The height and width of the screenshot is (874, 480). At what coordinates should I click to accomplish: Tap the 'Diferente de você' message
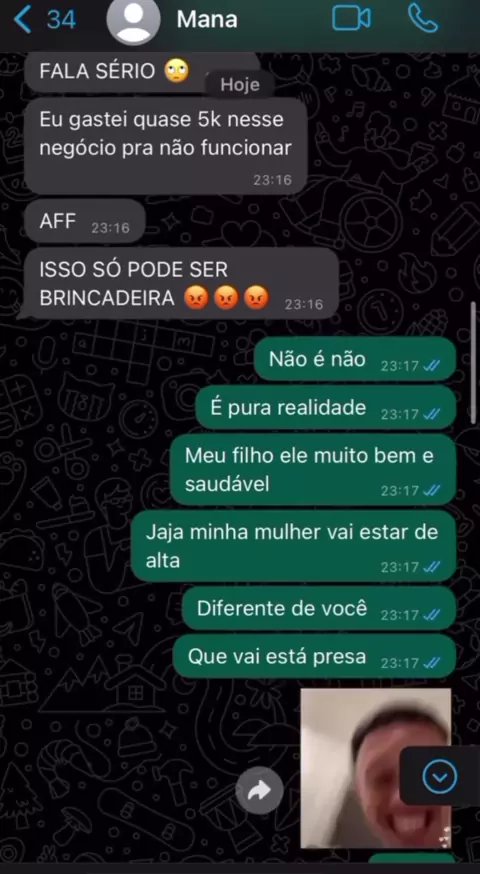click(319, 608)
